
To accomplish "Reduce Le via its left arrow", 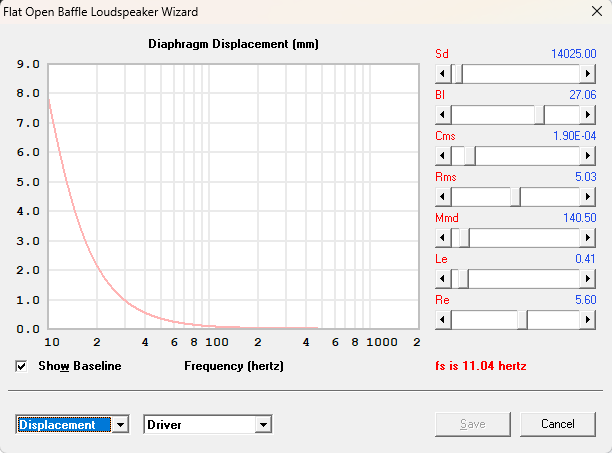I will pyautogui.click(x=443, y=279).
